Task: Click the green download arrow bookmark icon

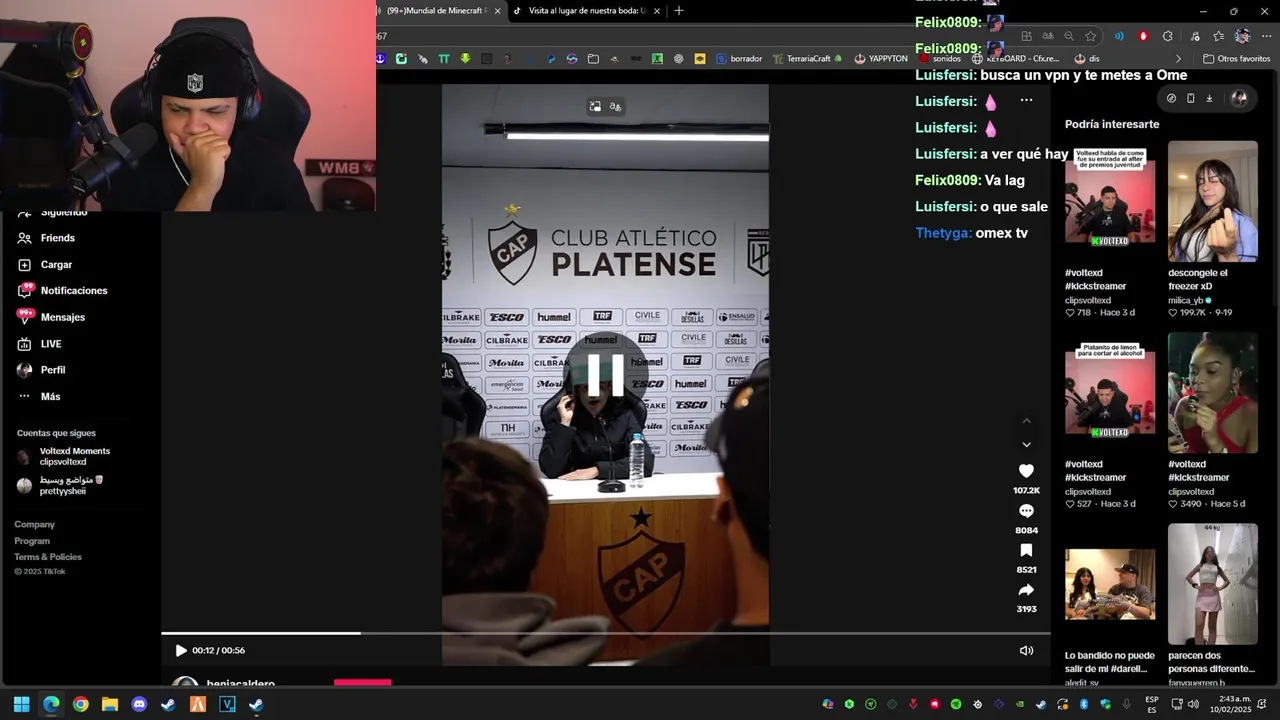Action: coord(465,59)
